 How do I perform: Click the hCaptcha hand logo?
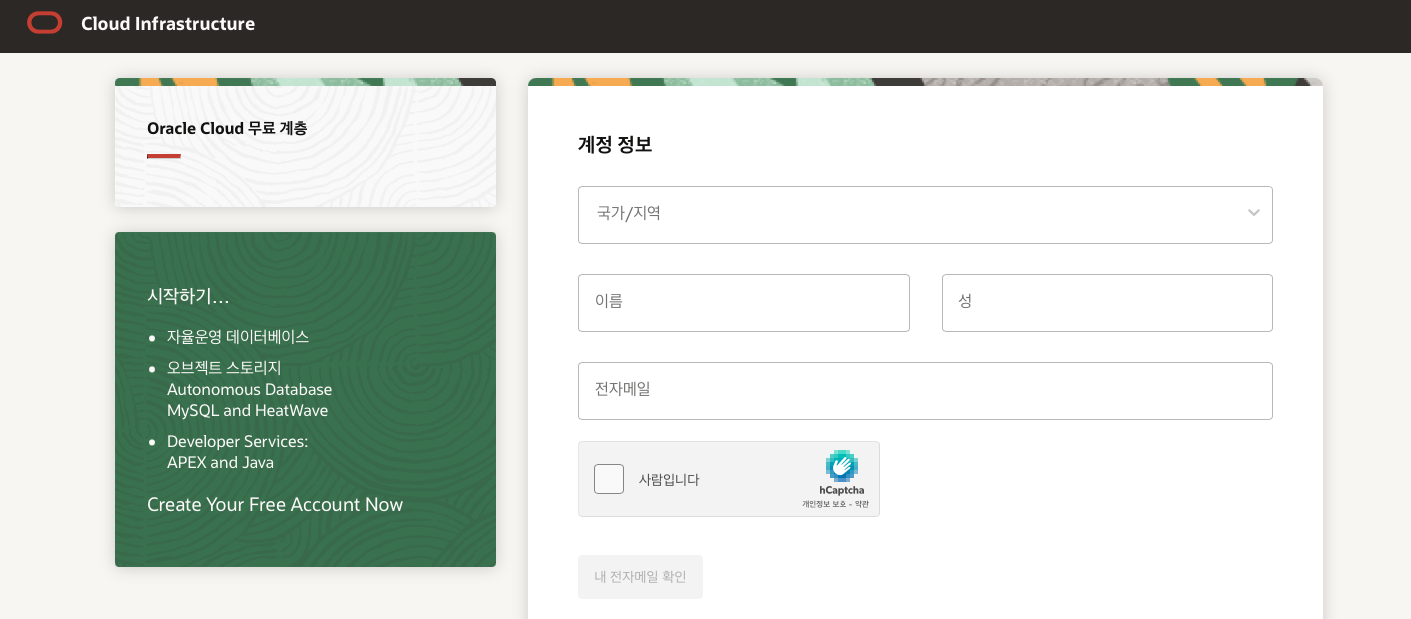[842, 466]
